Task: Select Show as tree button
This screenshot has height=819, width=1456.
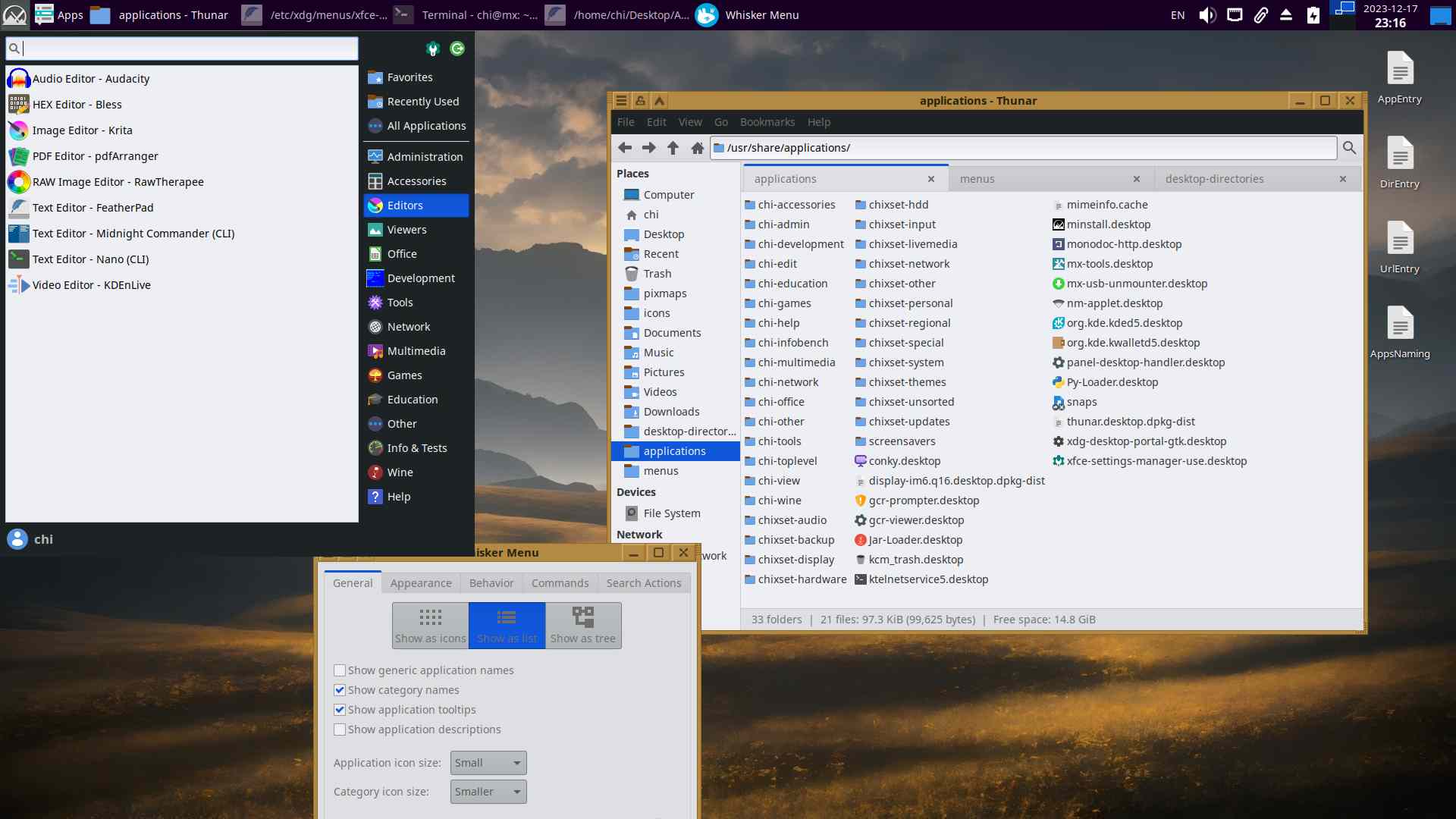Action: click(583, 626)
